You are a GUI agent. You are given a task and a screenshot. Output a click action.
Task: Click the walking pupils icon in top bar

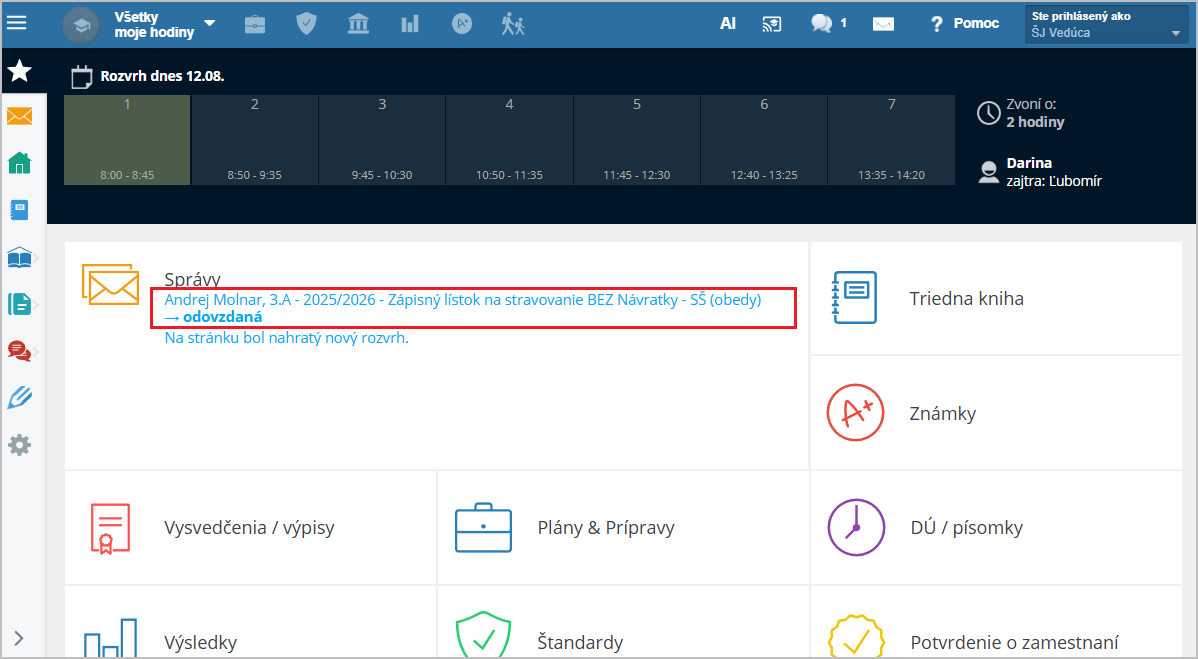pos(513,24)
